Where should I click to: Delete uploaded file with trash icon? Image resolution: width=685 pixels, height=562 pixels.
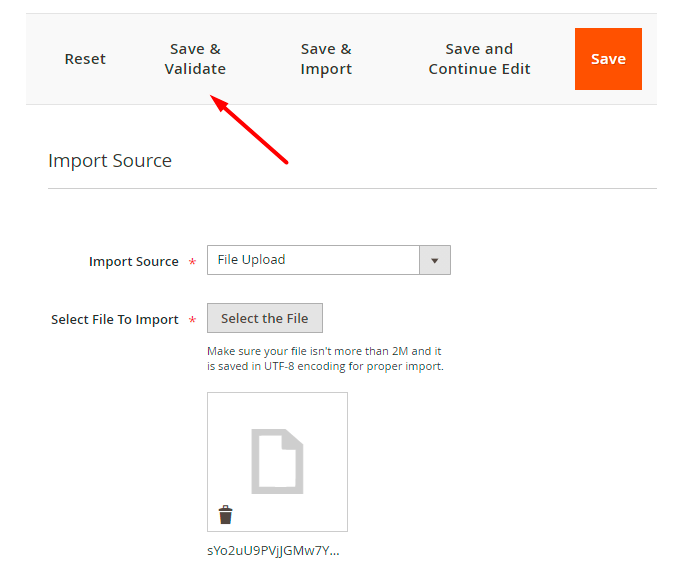click(226, 515)
